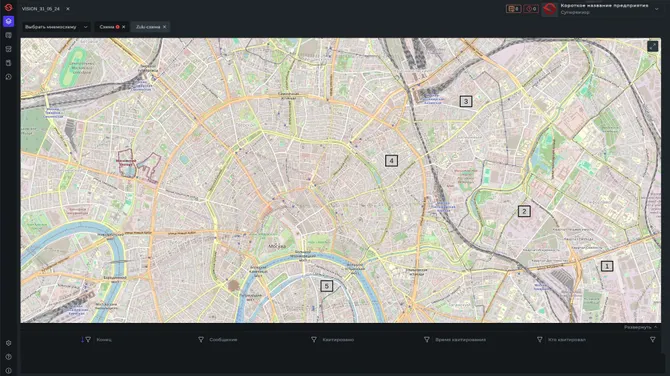Click filter funnel between Время квитирования and Кто квитировал
670x376 pixels.
539,340
